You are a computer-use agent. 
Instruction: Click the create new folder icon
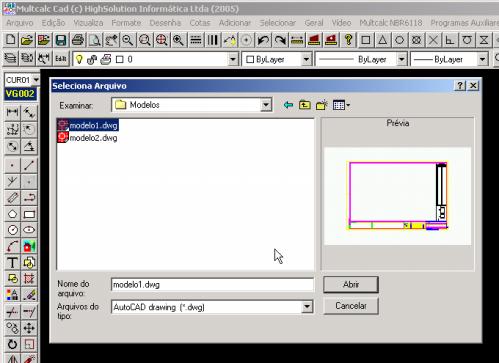[322, 105]
